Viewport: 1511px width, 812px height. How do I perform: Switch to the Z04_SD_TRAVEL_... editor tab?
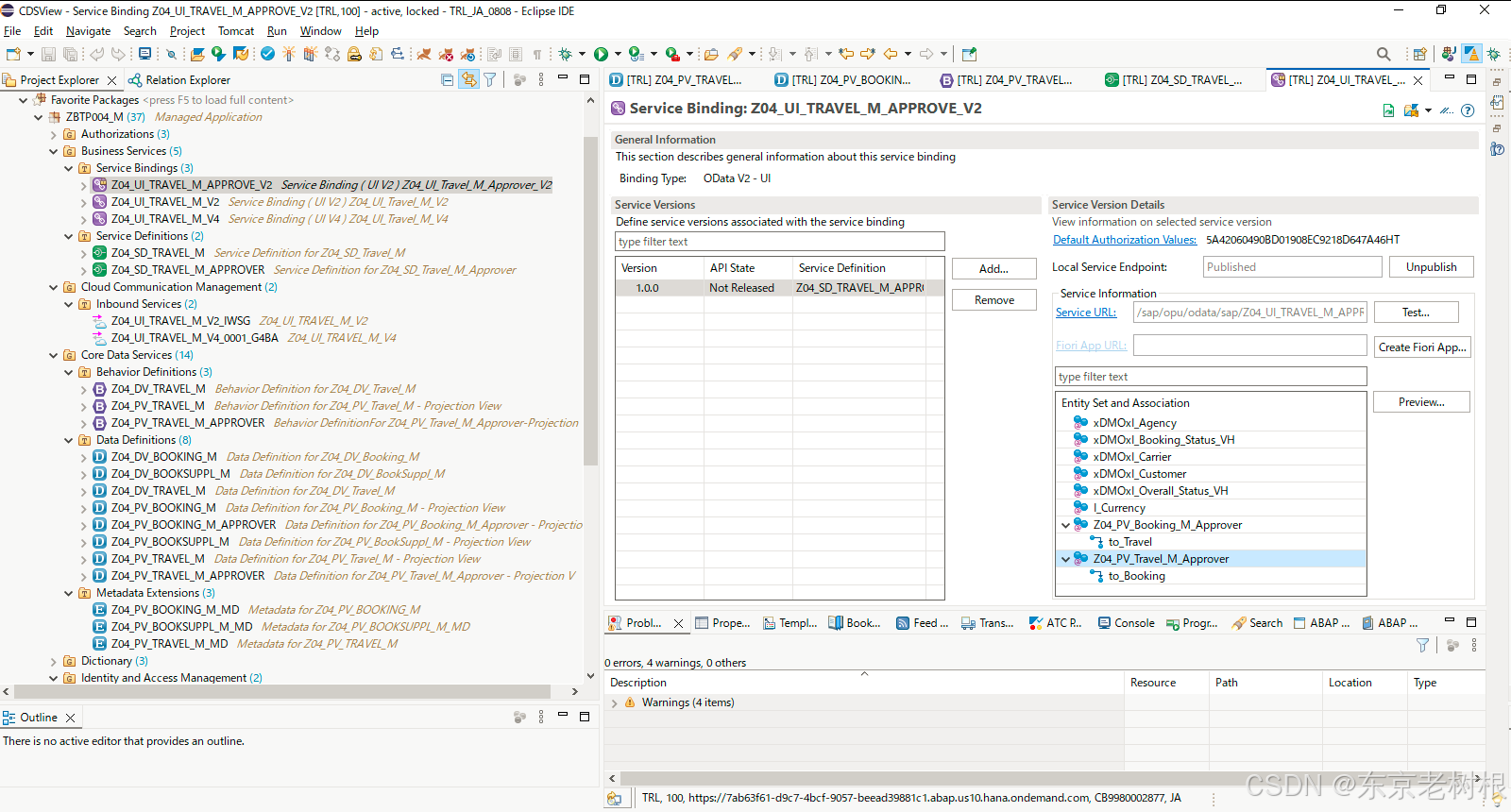[x=1174, y=80]
